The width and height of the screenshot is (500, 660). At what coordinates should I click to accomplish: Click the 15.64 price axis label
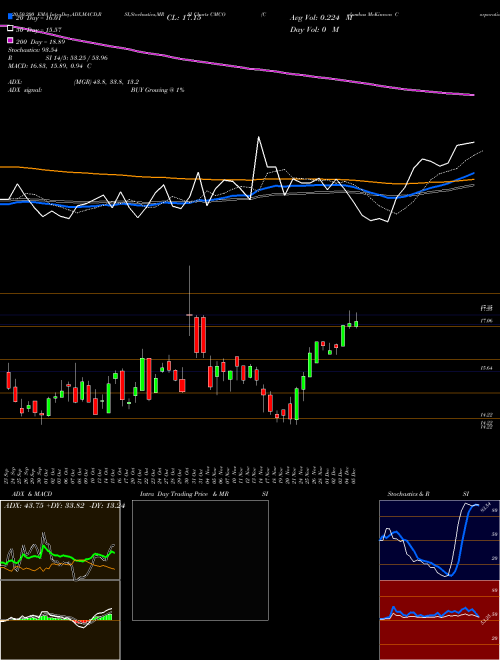pyautogui.click(x=486, y=368)
